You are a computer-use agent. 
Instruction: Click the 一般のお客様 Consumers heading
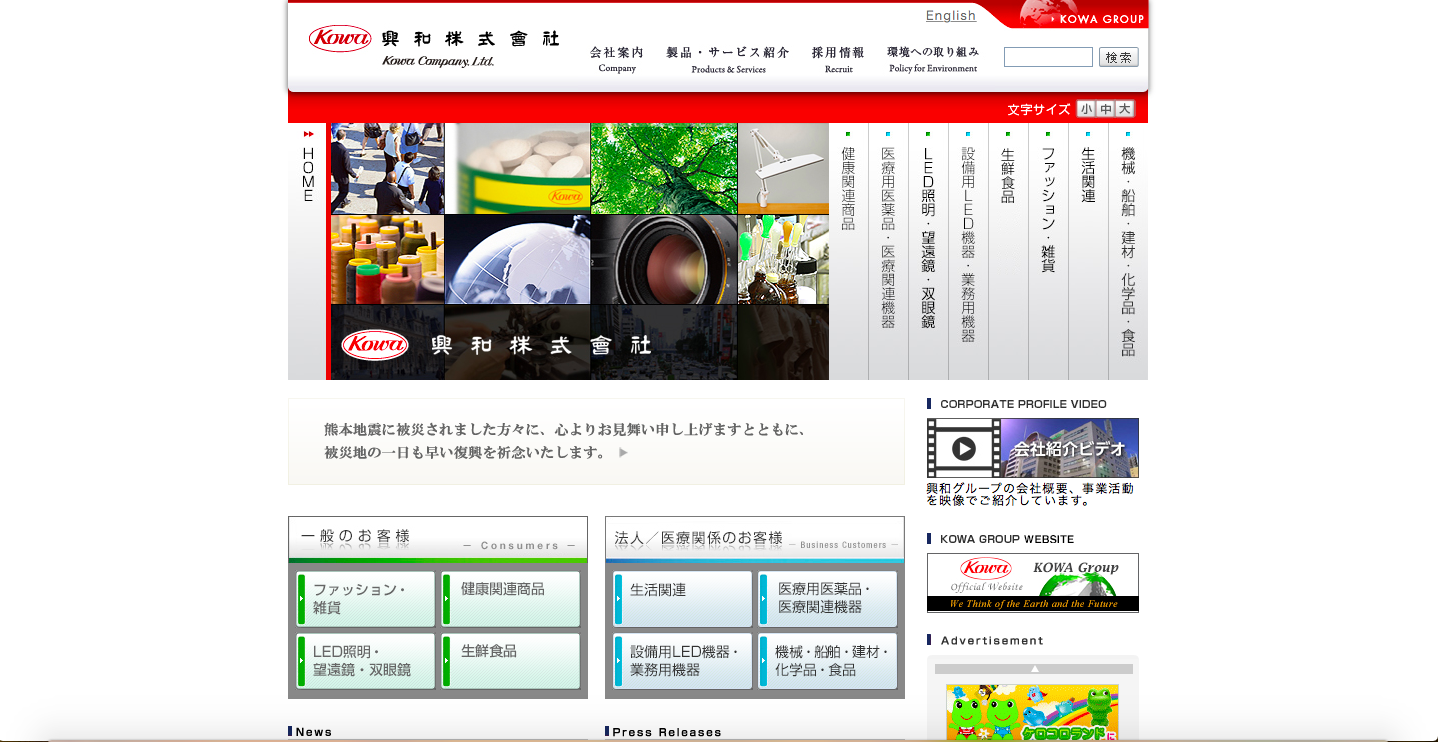coord(438,539)
